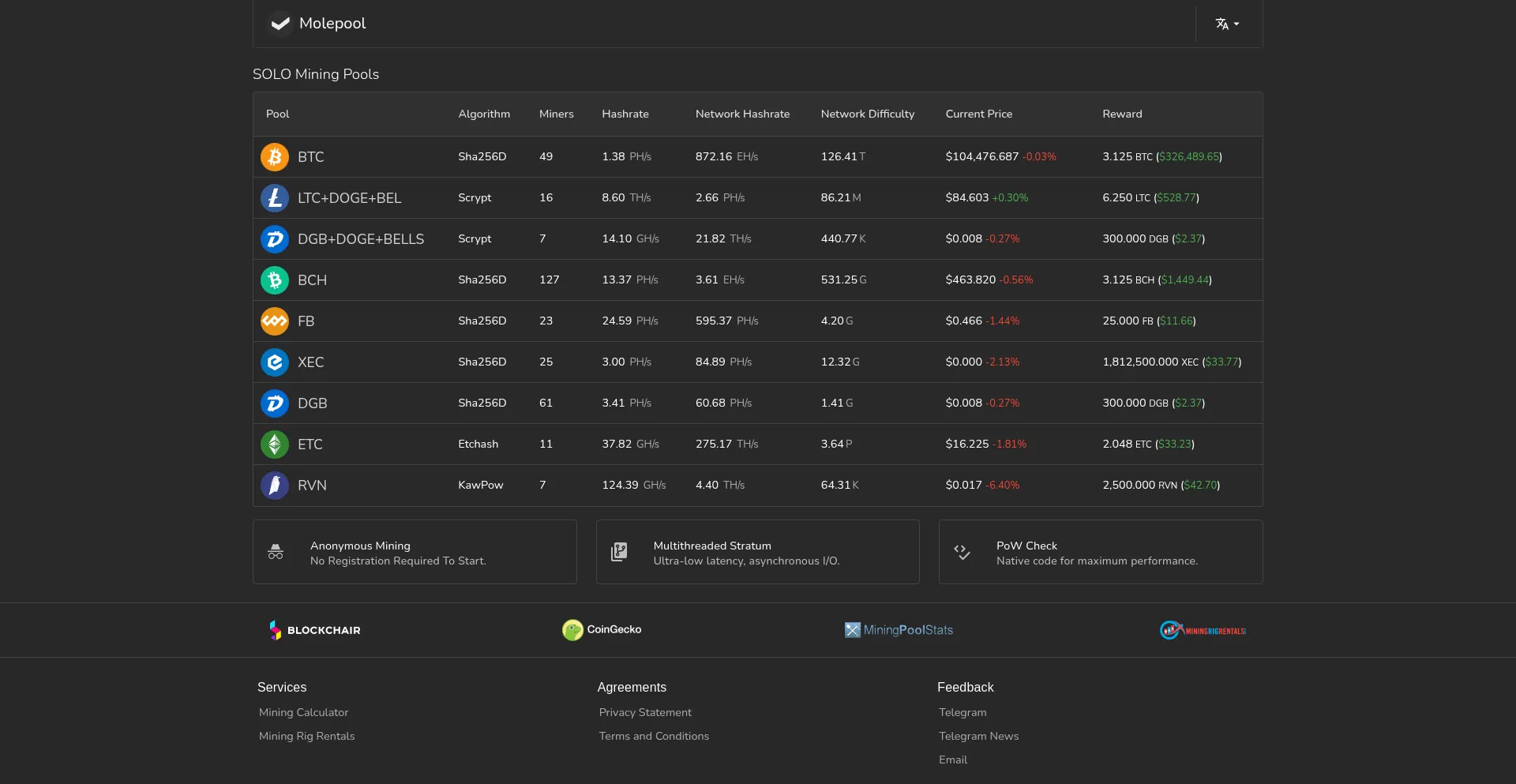Open the language selector dropdown
1516x784 pixels.
[x=1227, y=24]
